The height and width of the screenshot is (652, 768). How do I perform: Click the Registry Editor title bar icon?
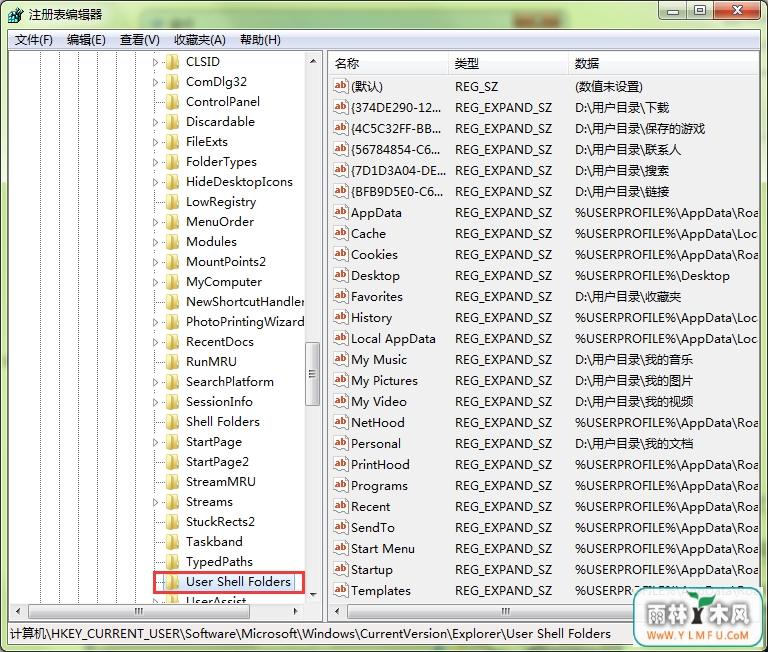coord(15,15)
